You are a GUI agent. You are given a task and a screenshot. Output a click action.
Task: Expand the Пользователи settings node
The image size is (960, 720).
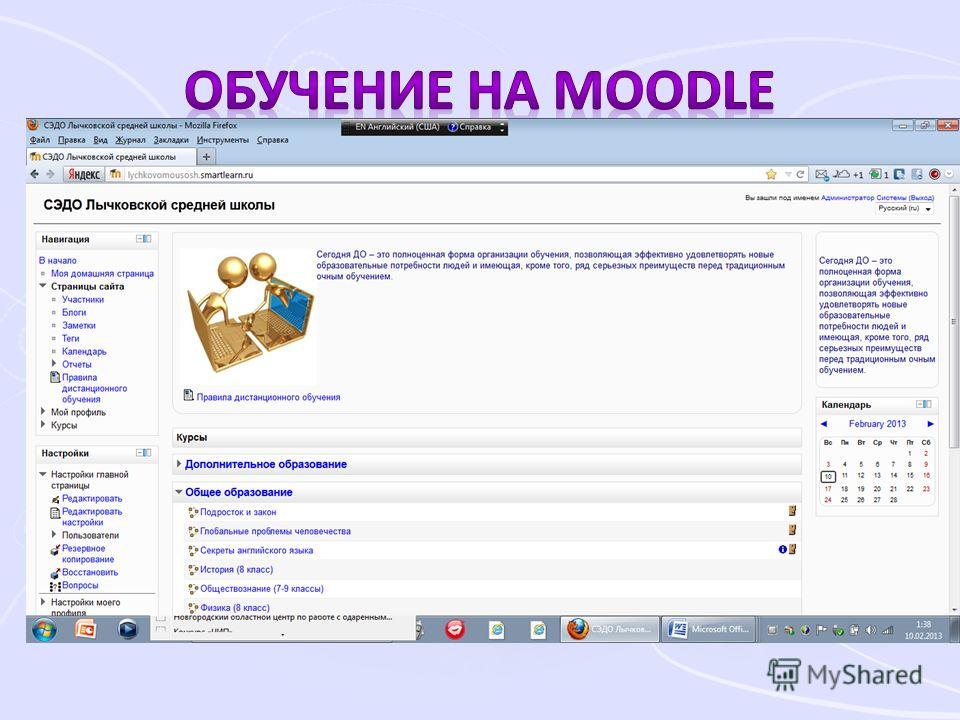(x=54, y=534)
